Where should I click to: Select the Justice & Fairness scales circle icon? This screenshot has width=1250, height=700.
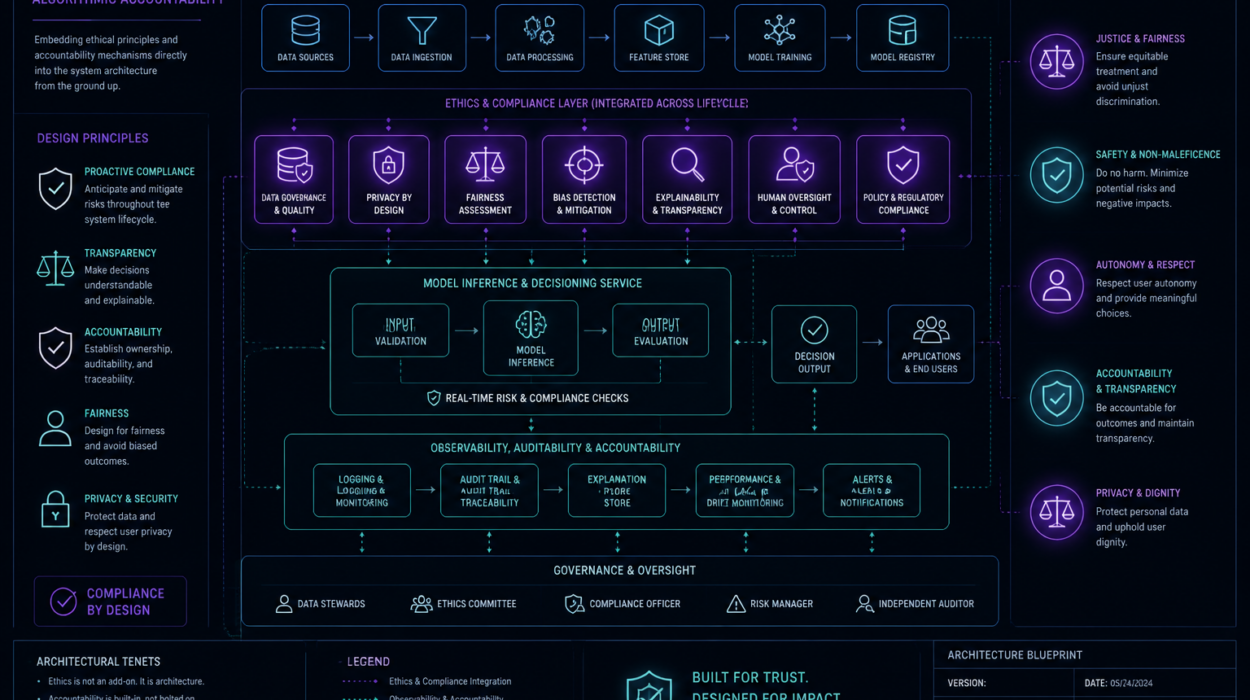[x=1057, y=61]
